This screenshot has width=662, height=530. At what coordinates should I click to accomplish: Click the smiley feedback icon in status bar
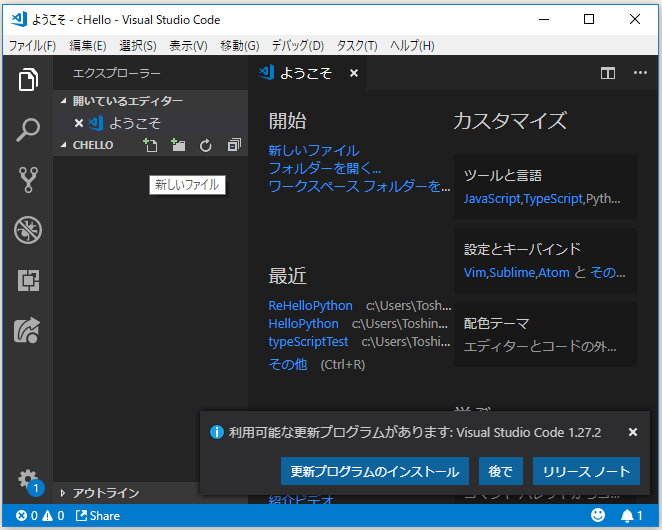[x=597, y=516]
